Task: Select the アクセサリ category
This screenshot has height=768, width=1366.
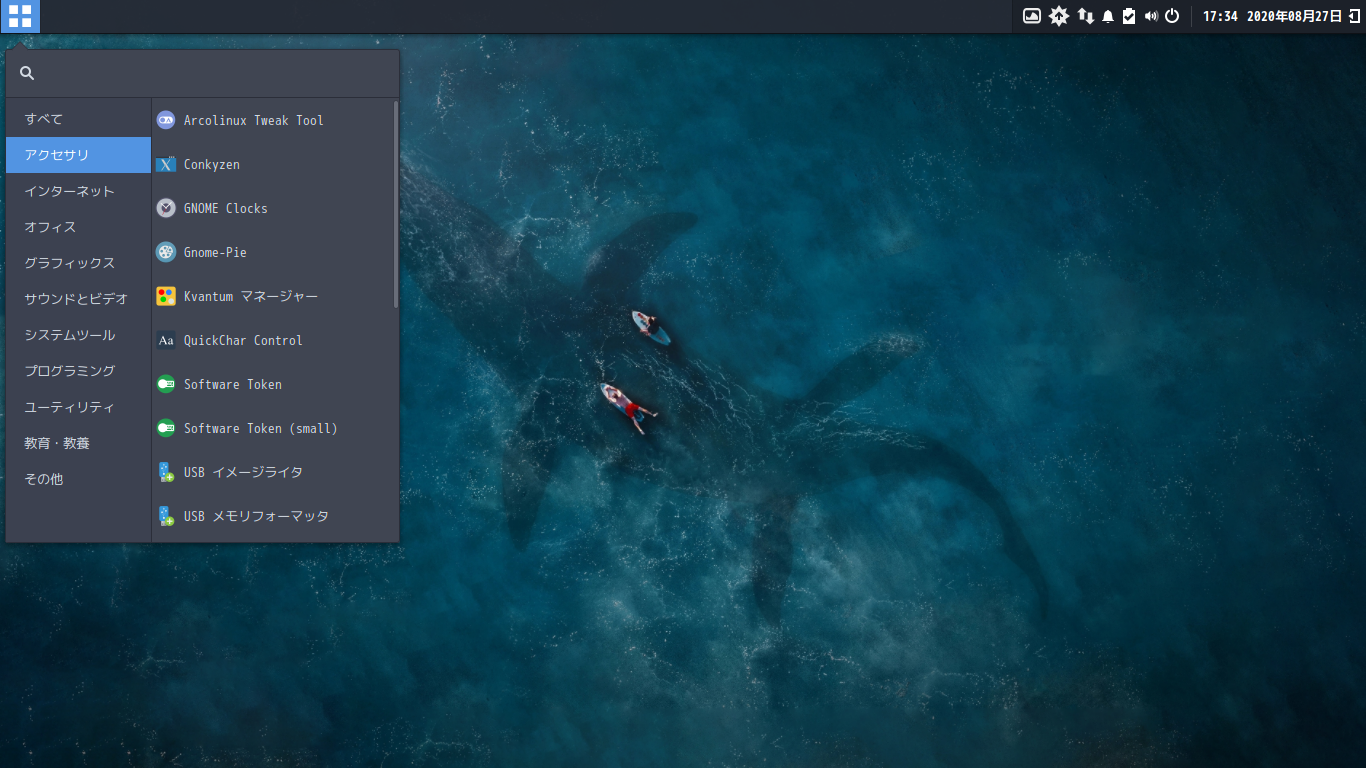Action: 78,155
